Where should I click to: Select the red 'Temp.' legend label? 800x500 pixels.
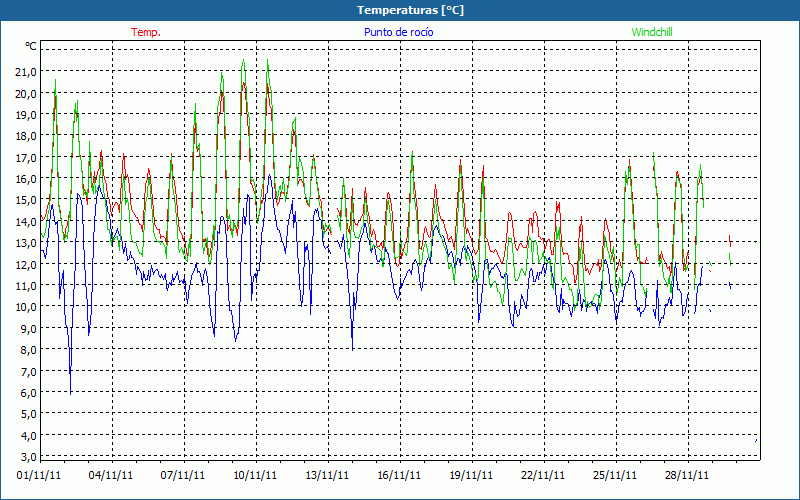(146, 32)
